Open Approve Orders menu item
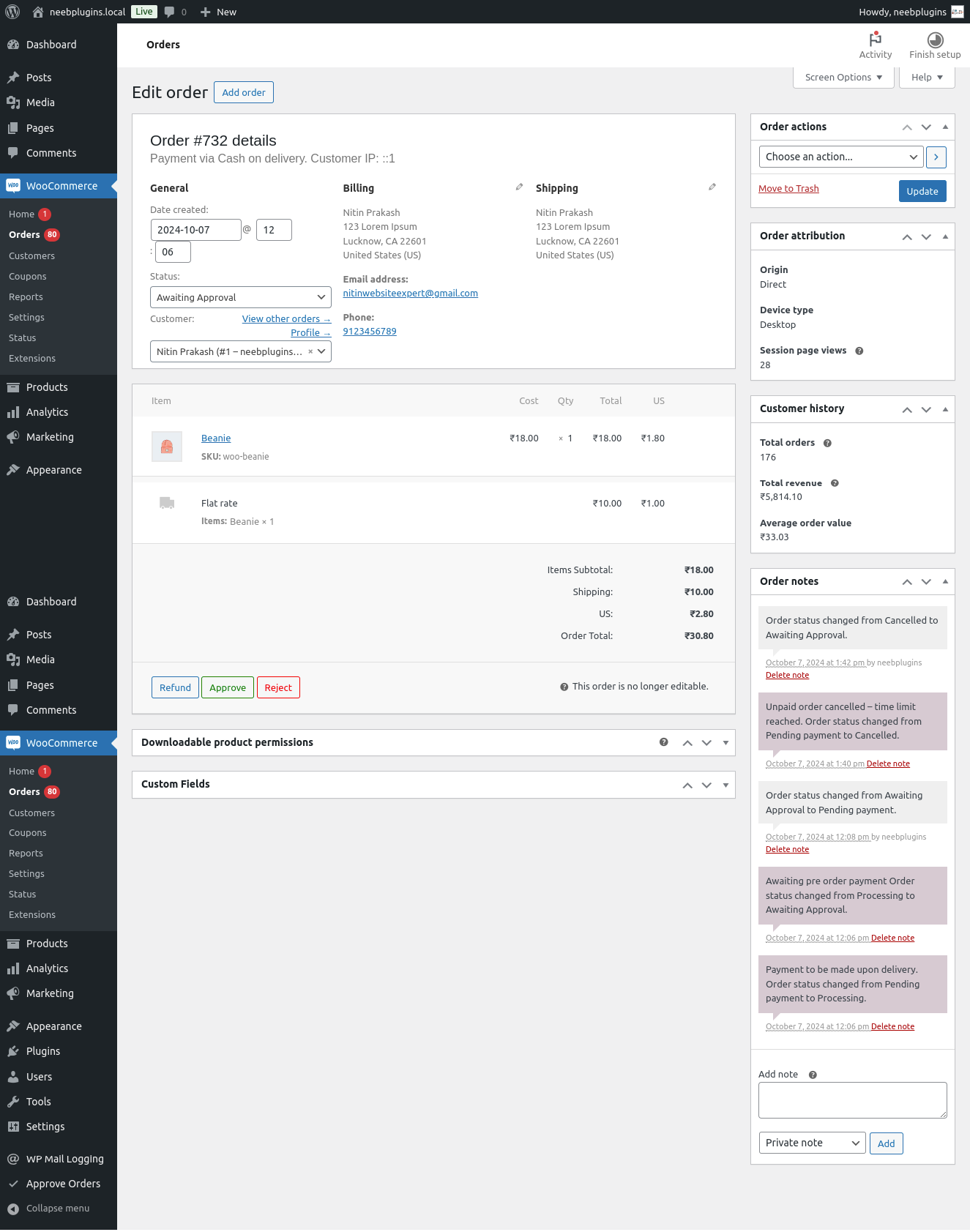This screenshot has height=1232, width=970. point(59,1184)
